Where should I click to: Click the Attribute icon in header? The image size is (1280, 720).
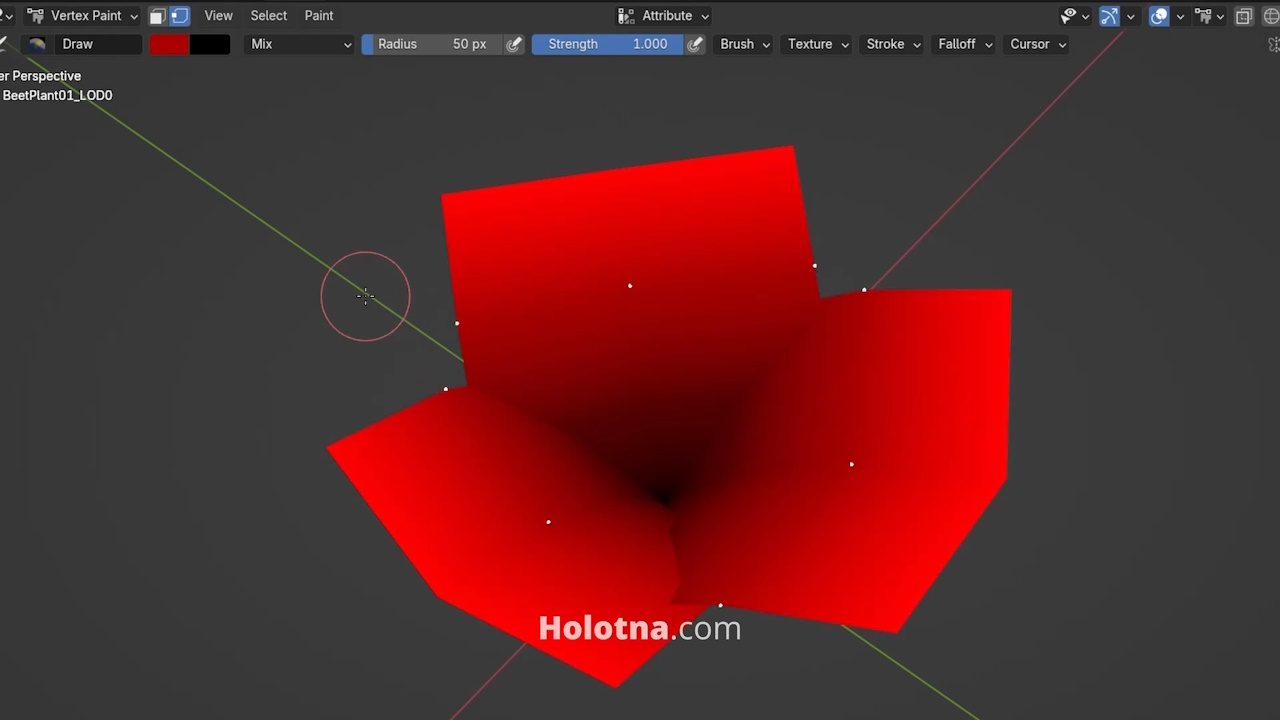626,16
